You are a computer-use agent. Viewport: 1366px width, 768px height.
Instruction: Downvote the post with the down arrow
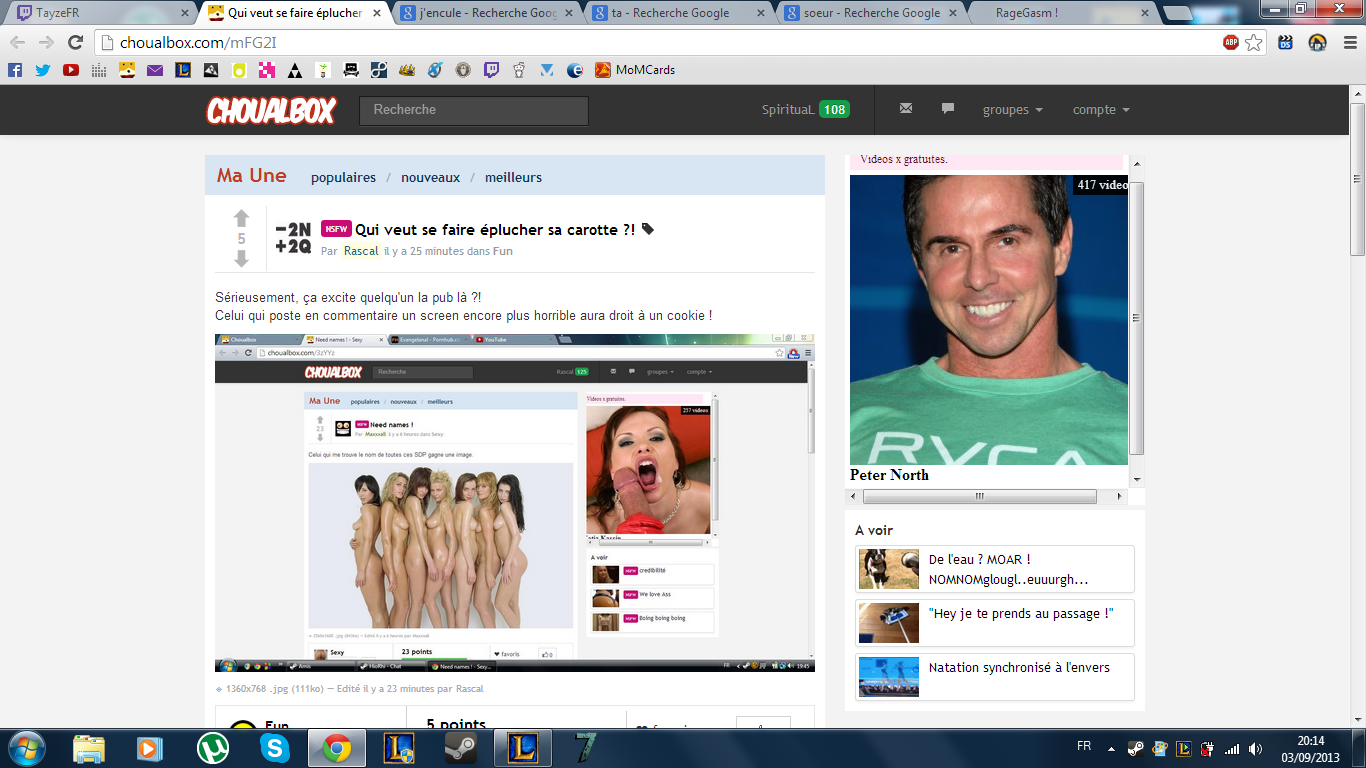[x=241, y=259]
